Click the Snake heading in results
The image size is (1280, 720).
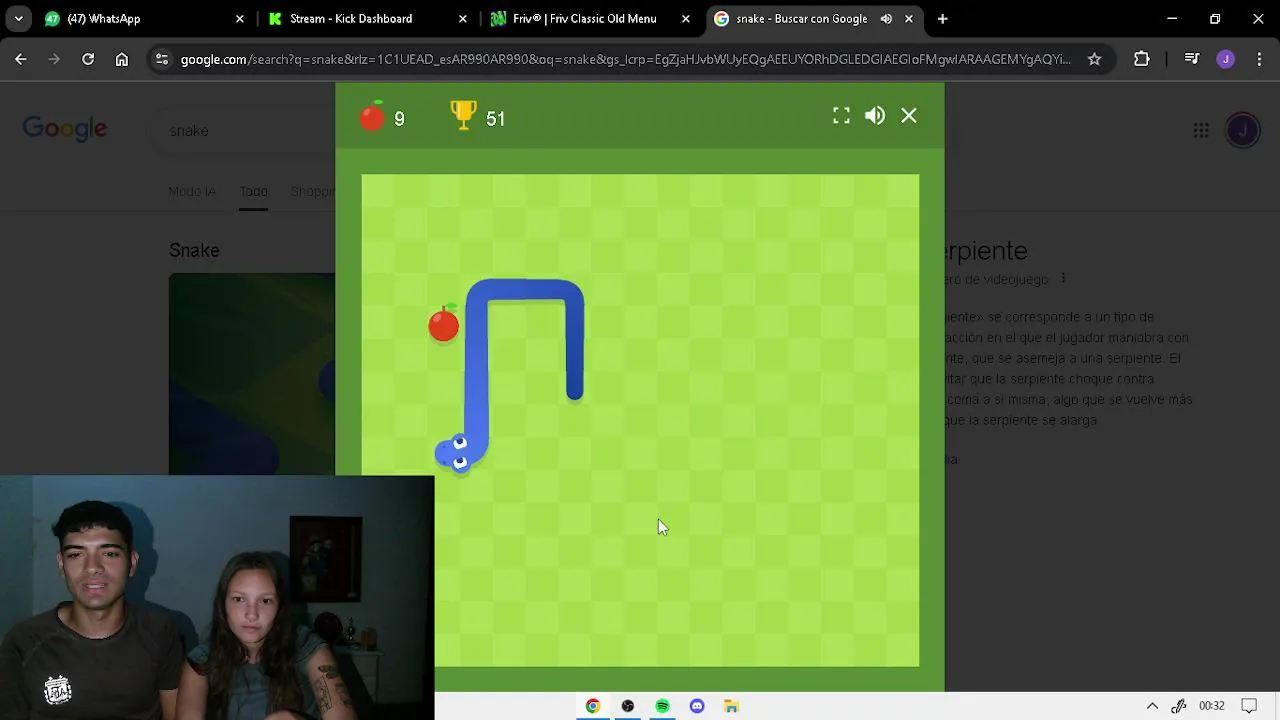pyautogui.click(x=194, y=250)
